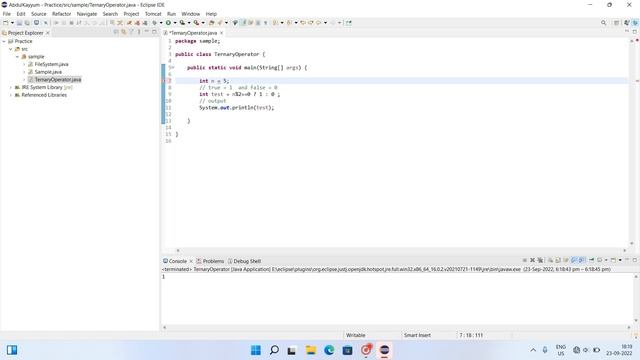The height and width of the screenshot is (360, 640).
Task: Open the Project Explorer filter icon
Action: [x=131, y=32]
